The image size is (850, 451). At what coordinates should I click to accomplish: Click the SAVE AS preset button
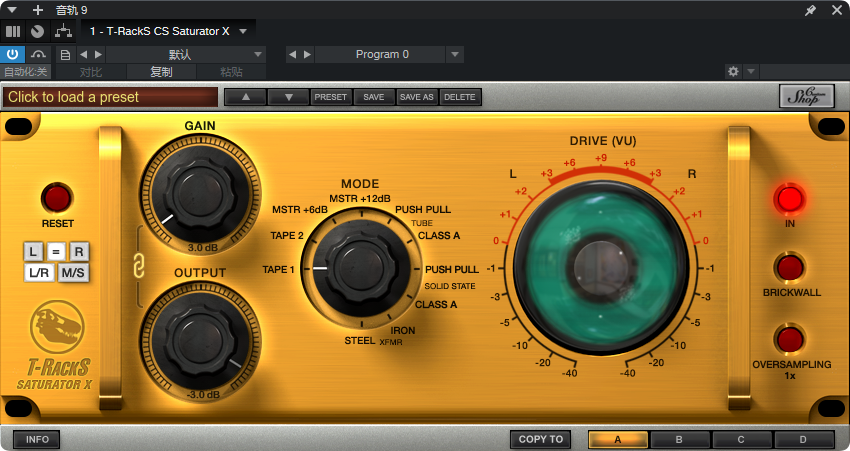pos(417,97)
